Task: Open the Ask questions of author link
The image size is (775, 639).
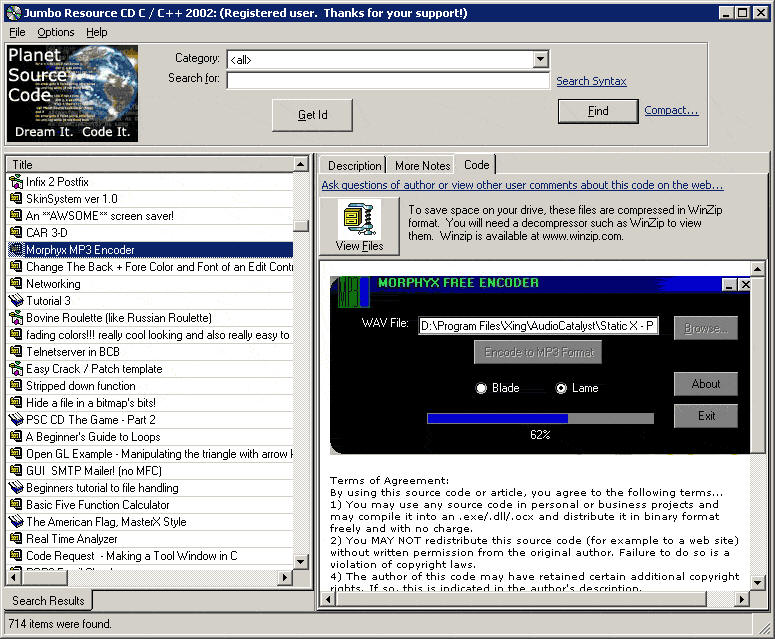Action: point(522,185)
